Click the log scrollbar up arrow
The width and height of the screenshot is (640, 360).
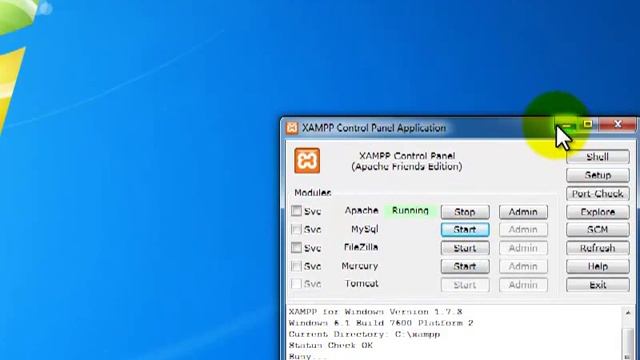tap(628, 313)
